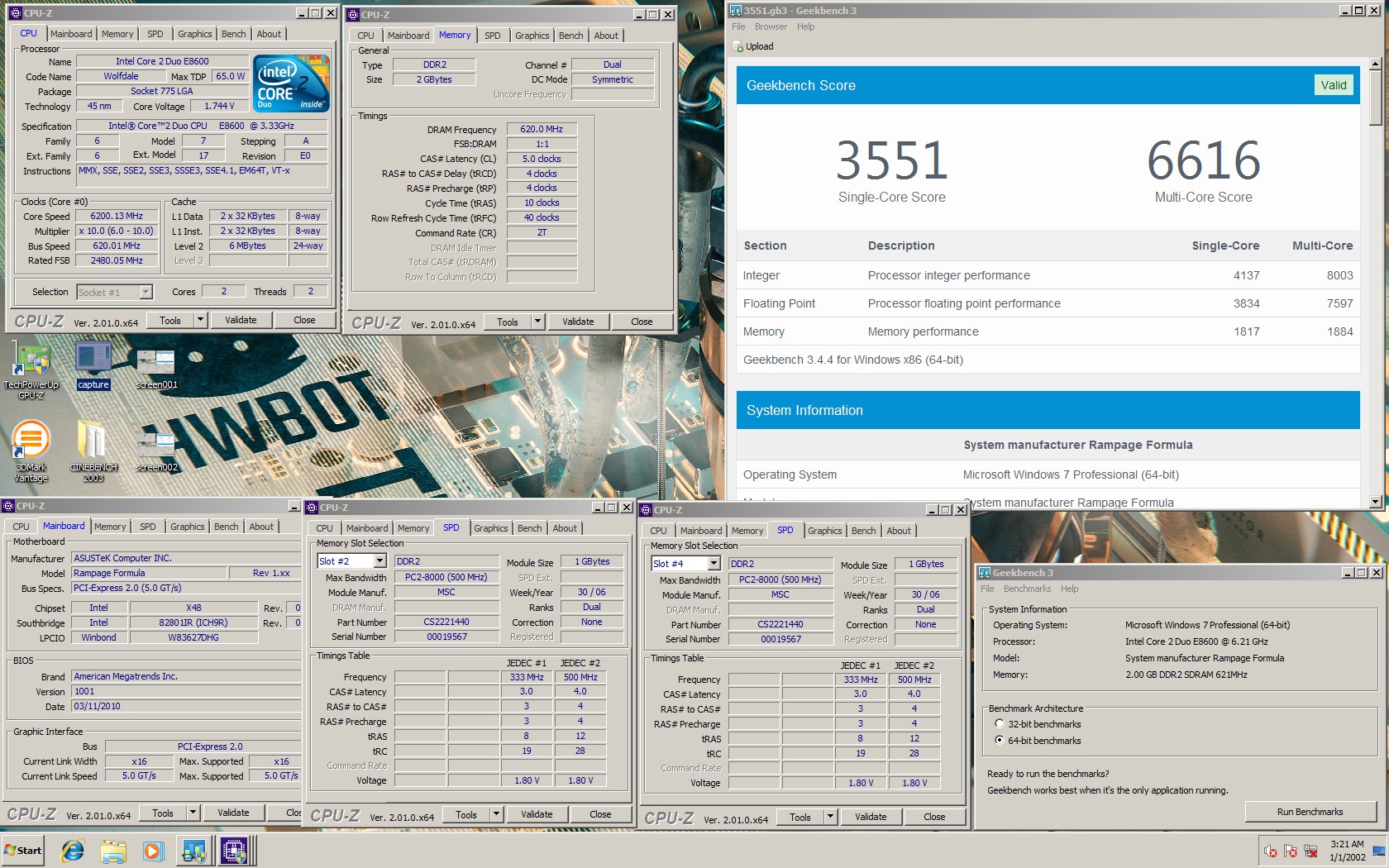The height and width of the screenshot is (868, 1389).
Task: Select the capture desktop icon
Action: coord(93,365)
